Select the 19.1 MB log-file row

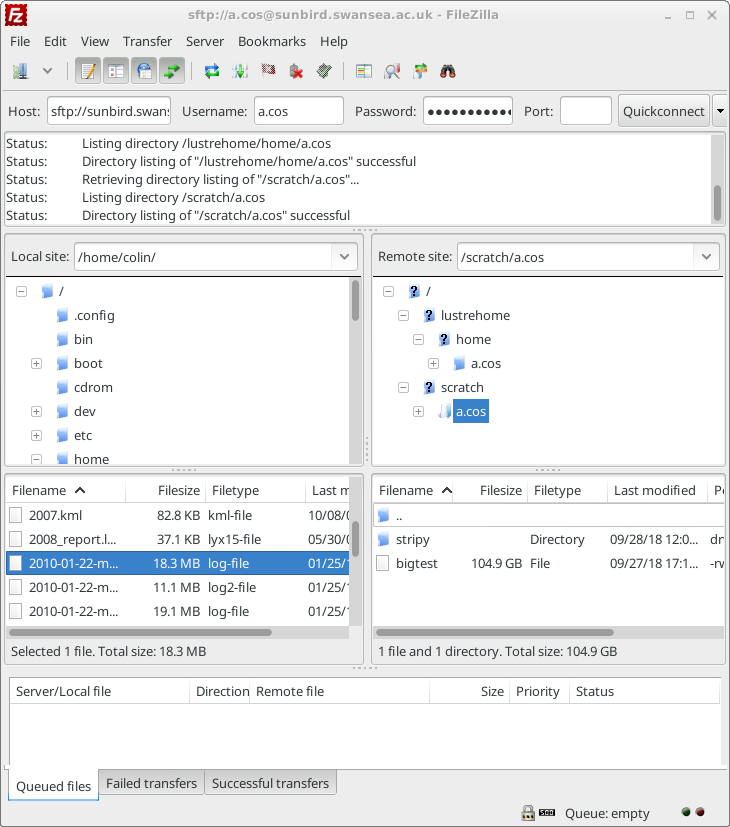178,611
